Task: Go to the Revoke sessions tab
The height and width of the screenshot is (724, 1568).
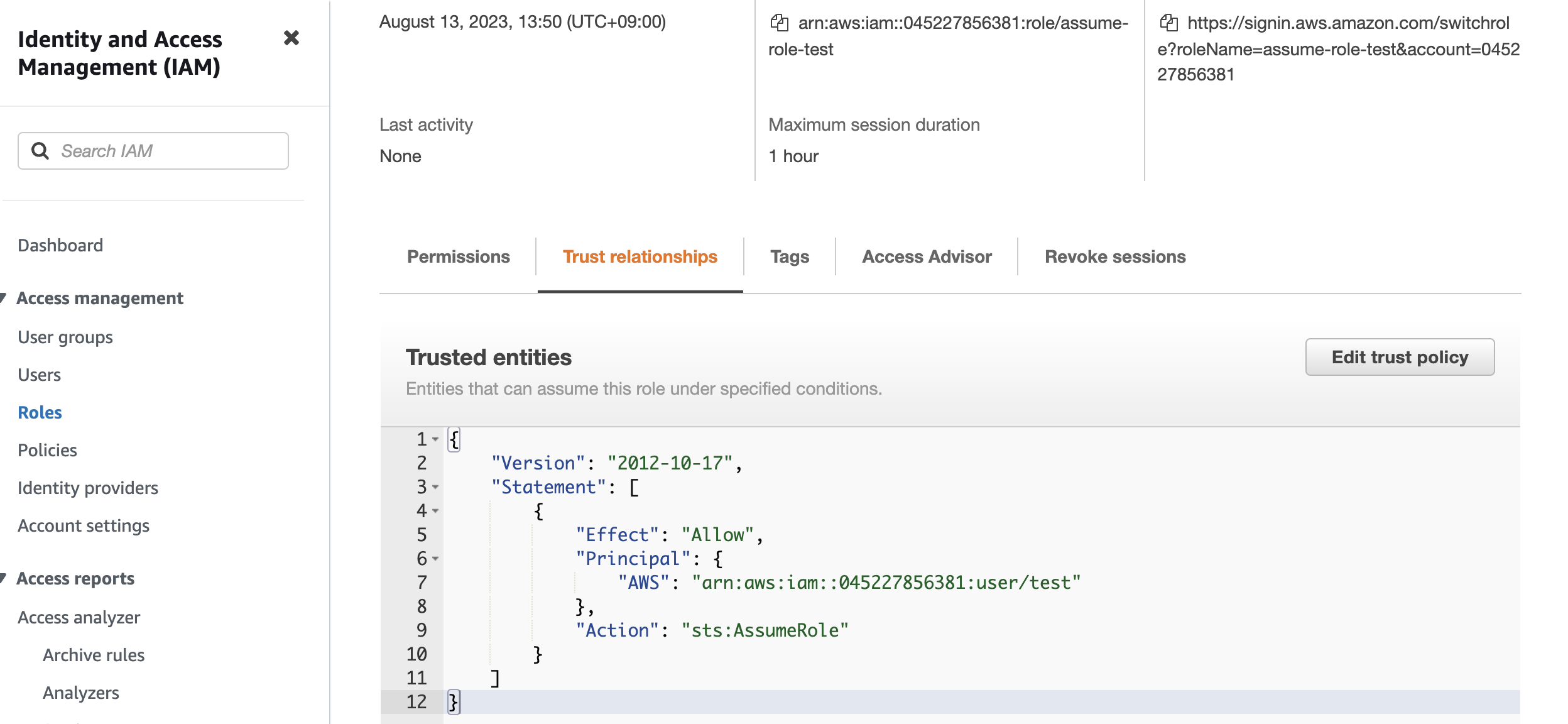Action: point(1115,257)
